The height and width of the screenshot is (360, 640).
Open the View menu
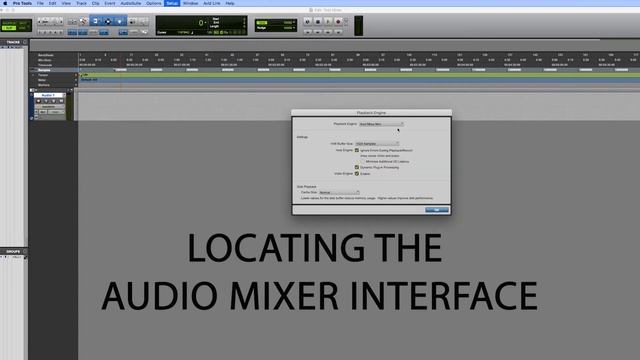66,3
